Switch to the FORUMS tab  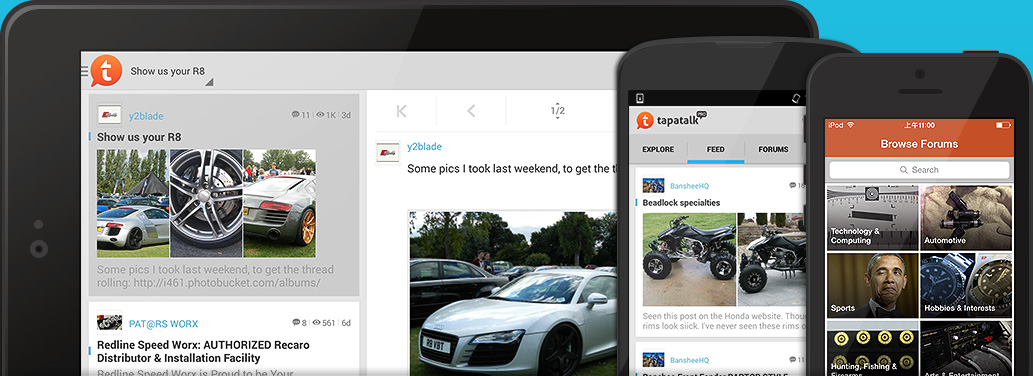tap(773, 149)
